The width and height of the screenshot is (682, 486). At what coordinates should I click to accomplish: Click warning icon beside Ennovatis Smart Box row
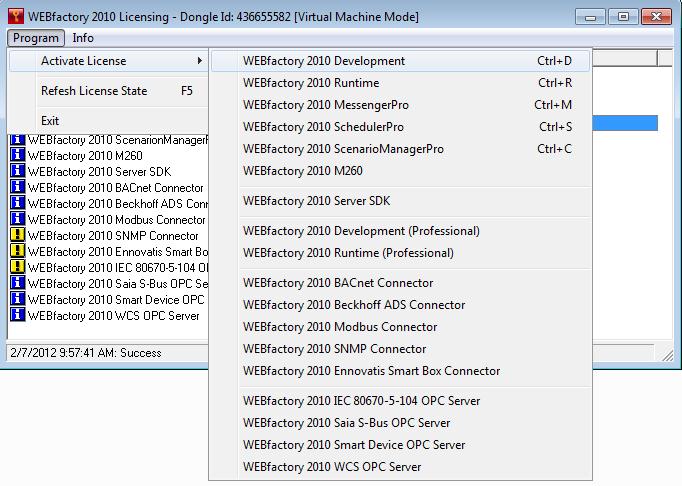pyautogui.click(x=17, y=251)
